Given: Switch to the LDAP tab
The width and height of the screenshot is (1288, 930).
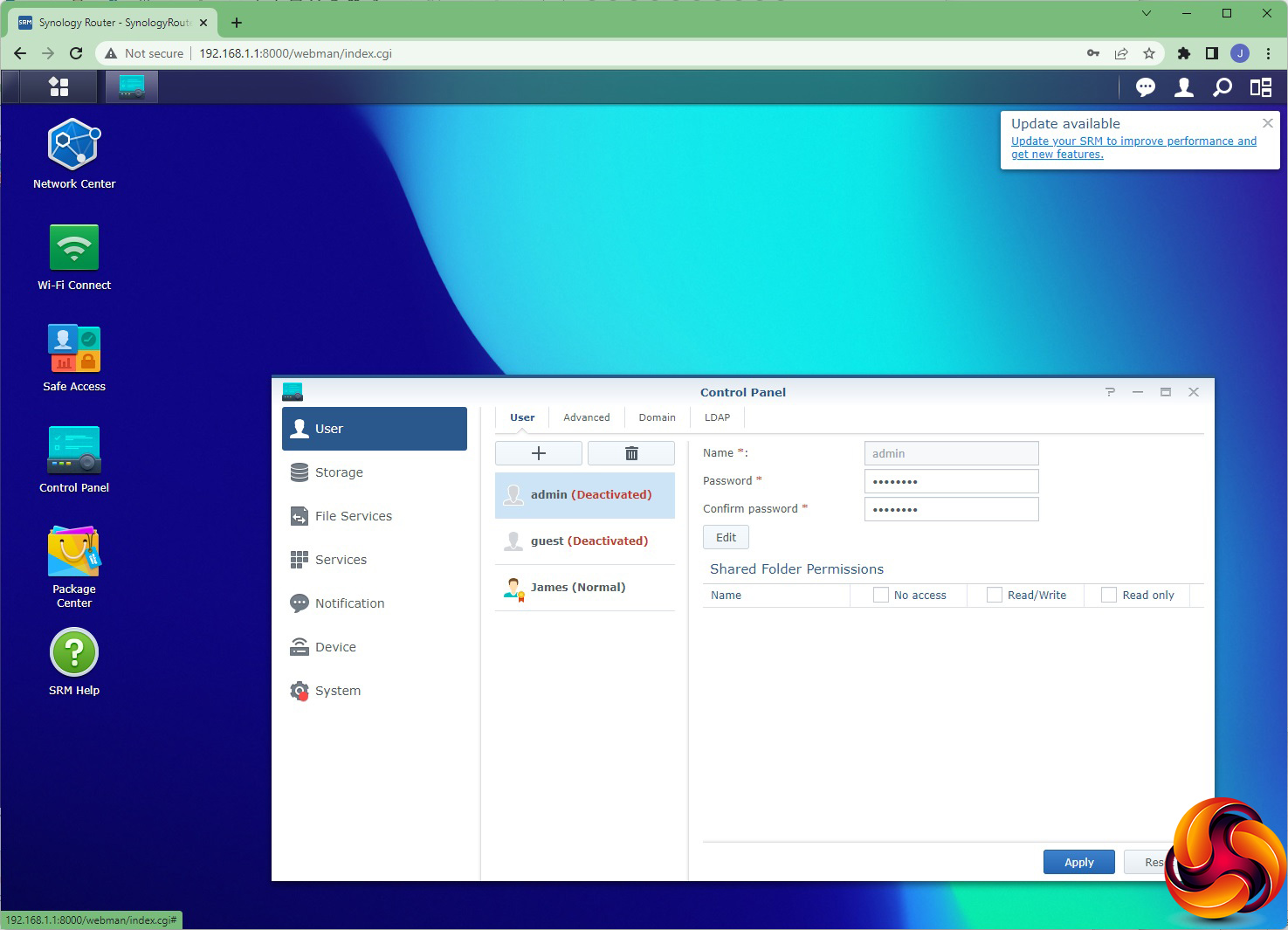Looking at the screenshot, I should pos(717,417).
